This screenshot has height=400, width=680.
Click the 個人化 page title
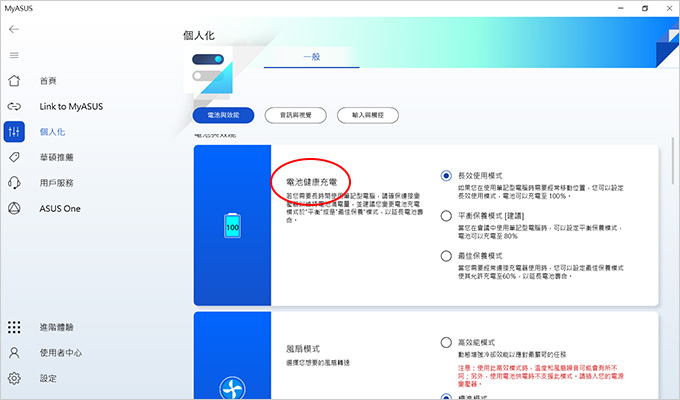pos(199,36)
